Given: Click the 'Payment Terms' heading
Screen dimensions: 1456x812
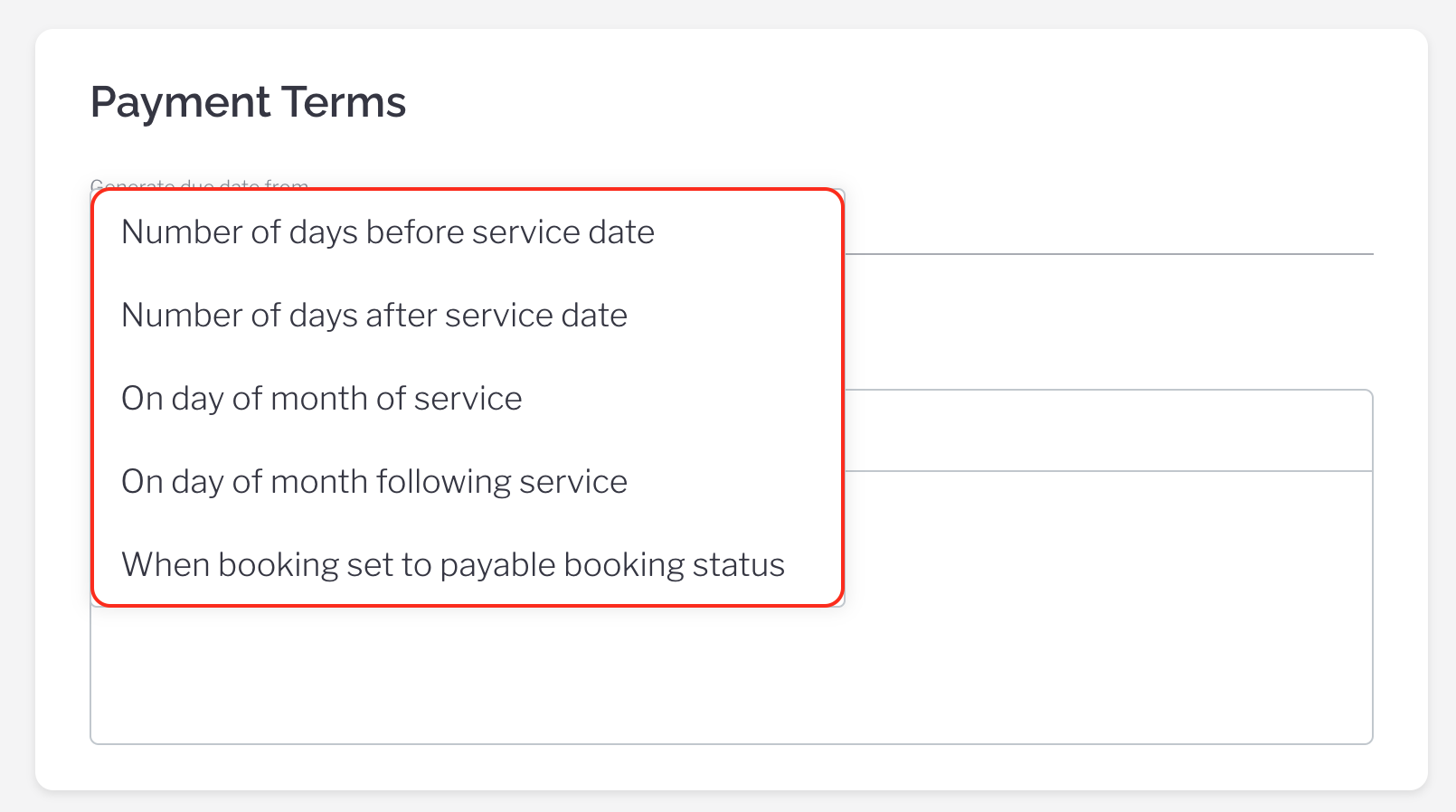Looking at the screenshot, I should pos(248,102).
